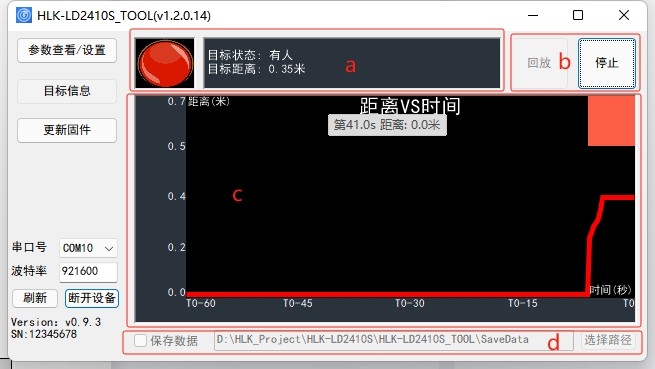Viewport: 655px width, 369px height.
Task: Click the 回放 playback button
Action: (x=539, y=63)
